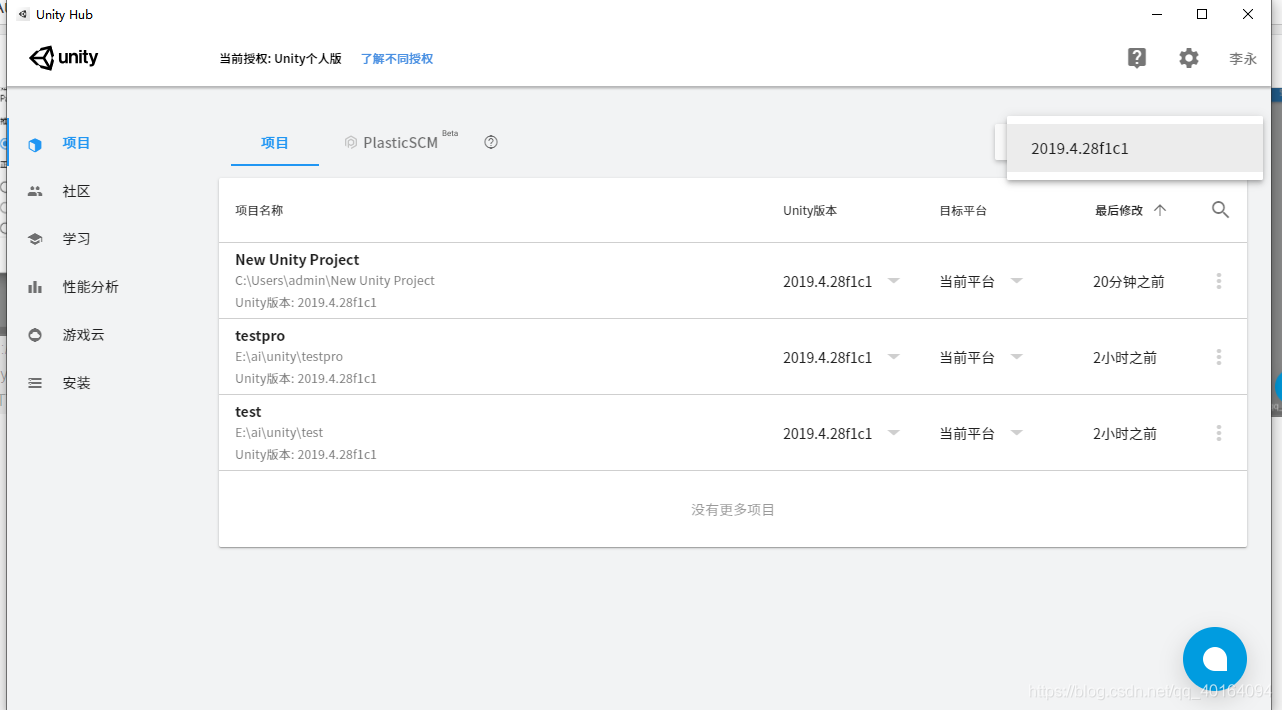Minimize the Unity Hub window

pyautogui.click(x=1156, y=14)
